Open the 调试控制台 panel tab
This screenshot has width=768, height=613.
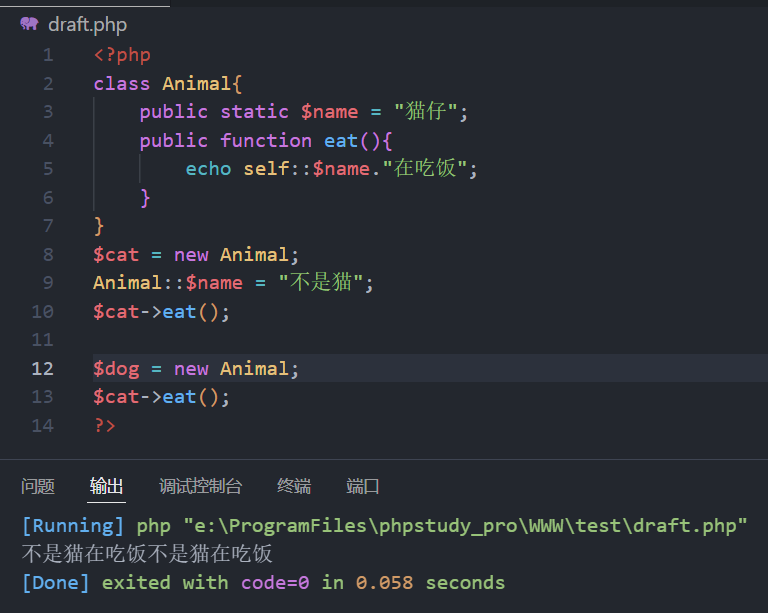tap(200, 486)
